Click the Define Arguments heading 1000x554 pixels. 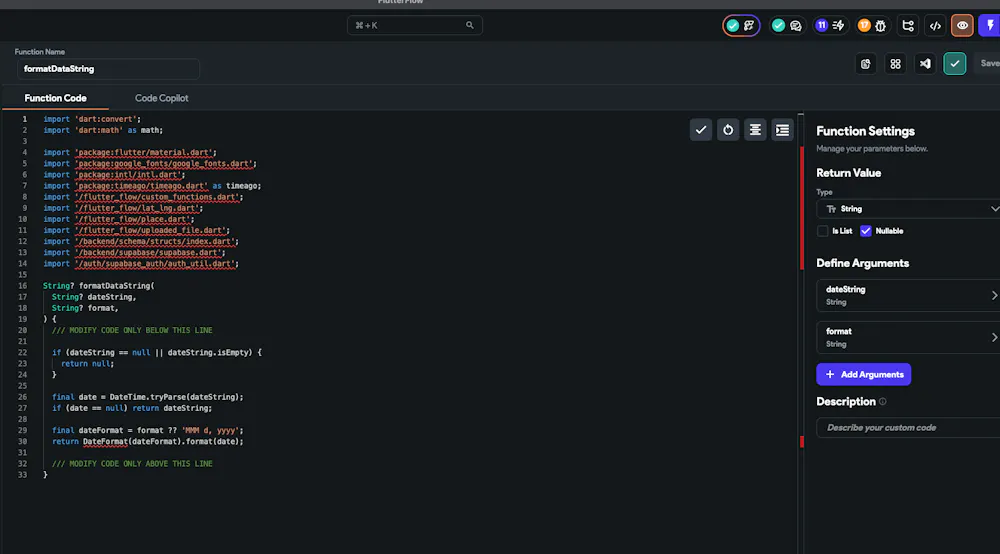(862, 263)
